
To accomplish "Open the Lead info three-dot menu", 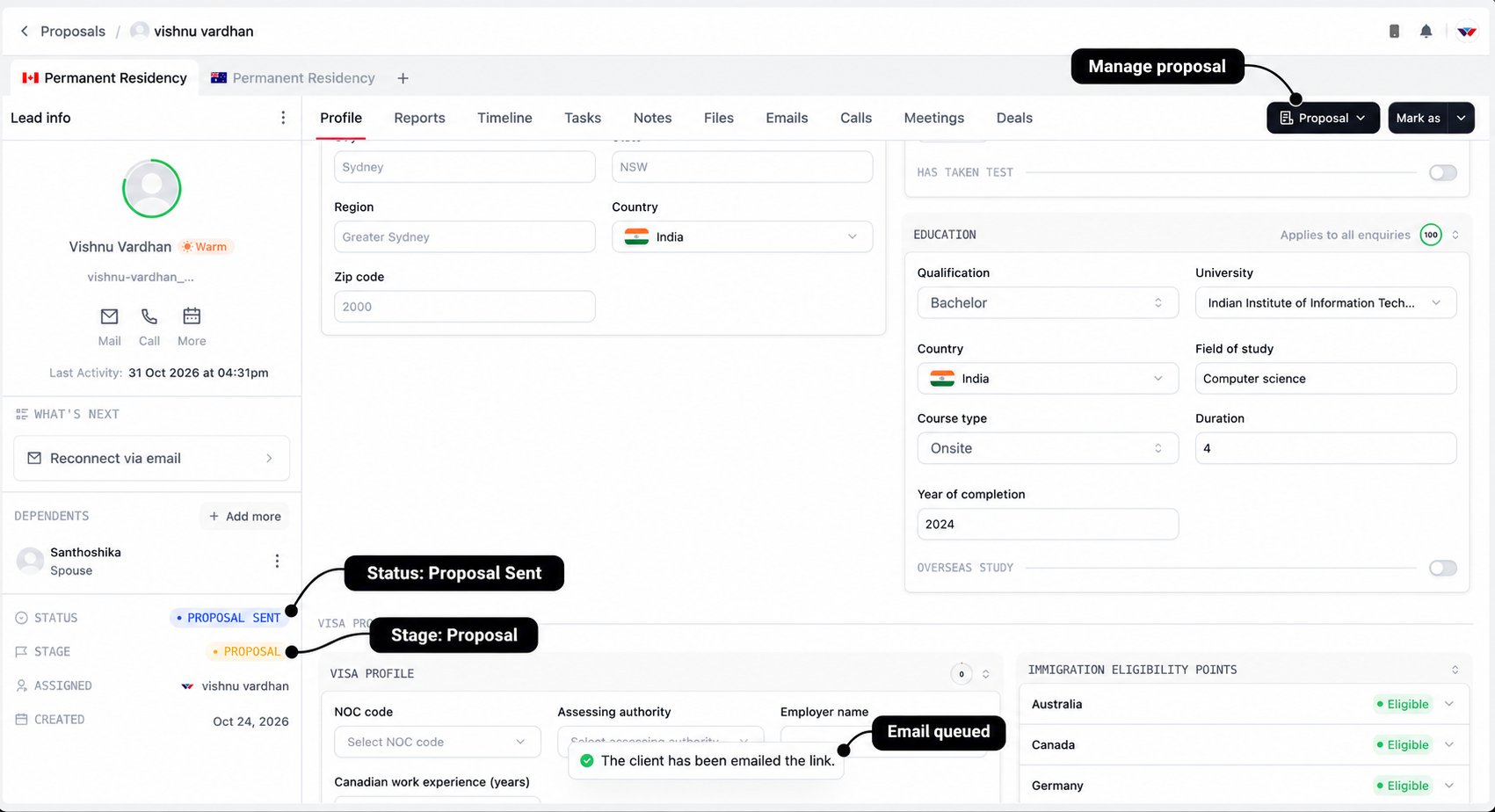I will tap(283, 118).
